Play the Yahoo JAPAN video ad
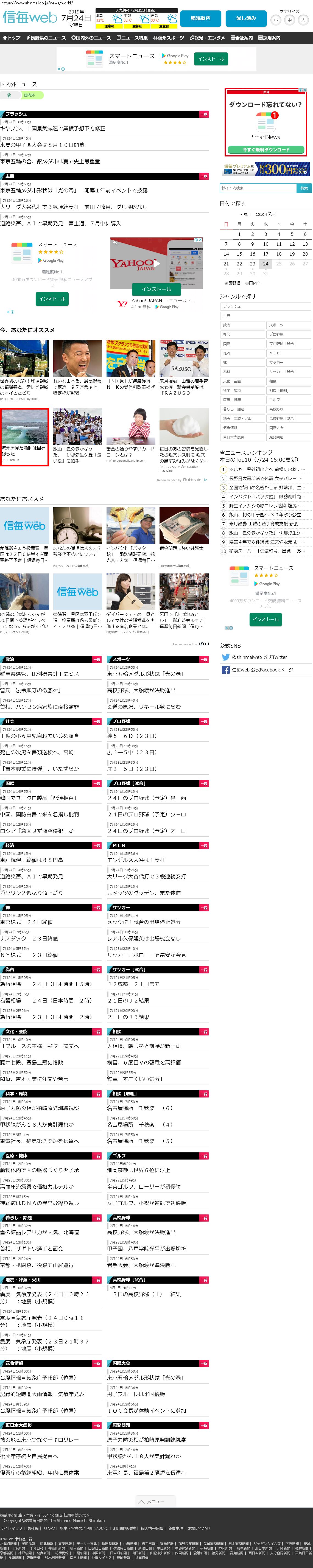The height and width of the screenshot is (1568, 313). 156,264
